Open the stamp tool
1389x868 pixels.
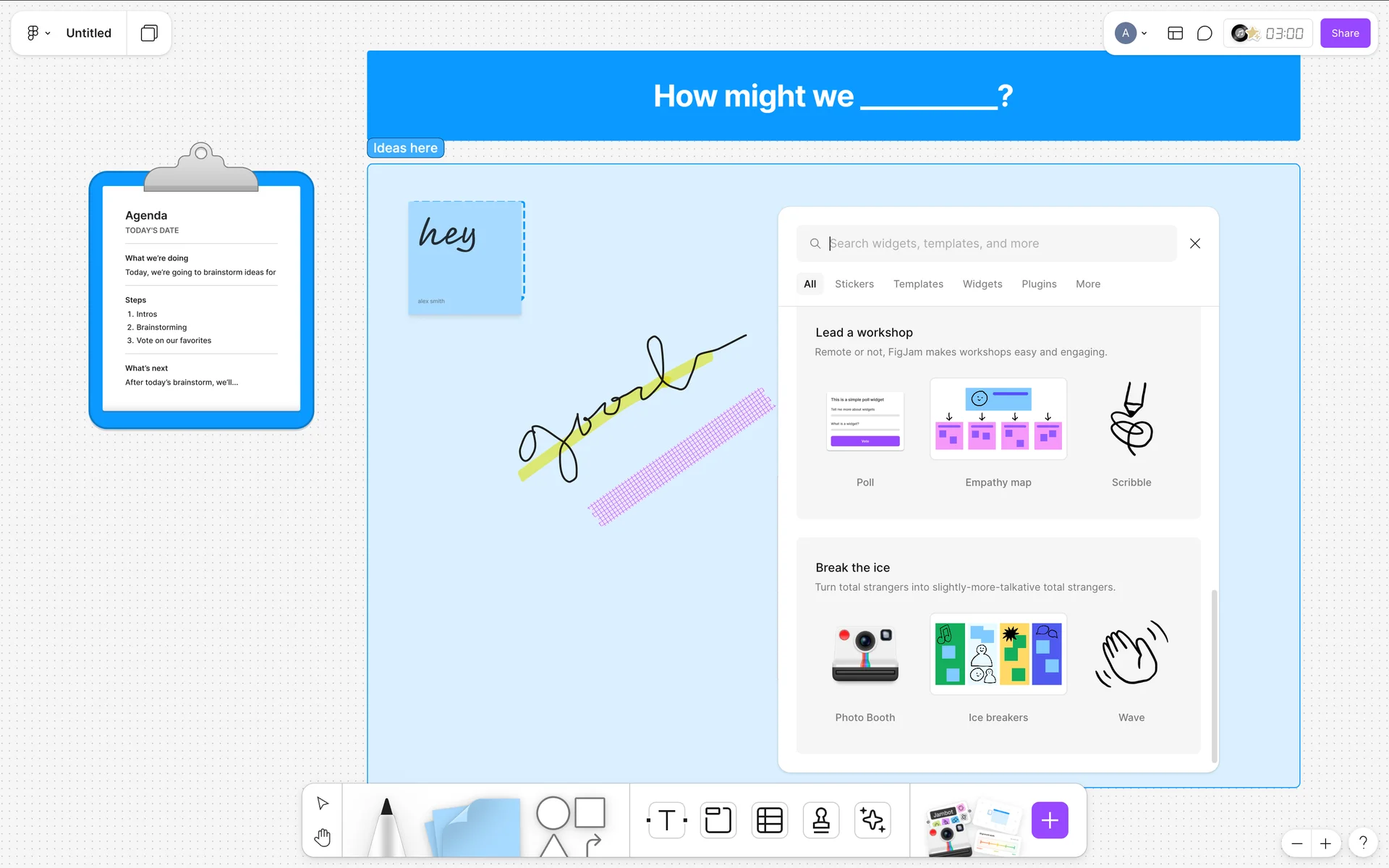821,820
